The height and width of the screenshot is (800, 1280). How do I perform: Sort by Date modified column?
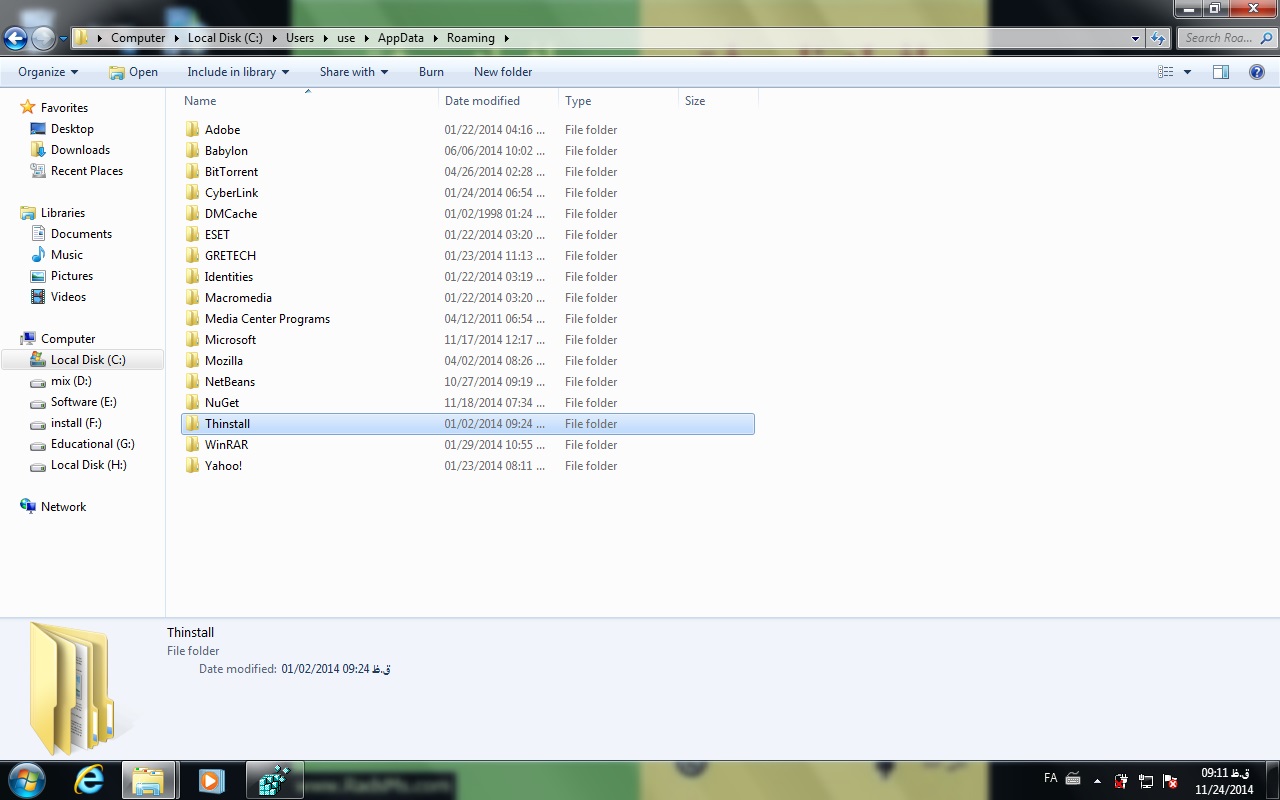point(498,101)
